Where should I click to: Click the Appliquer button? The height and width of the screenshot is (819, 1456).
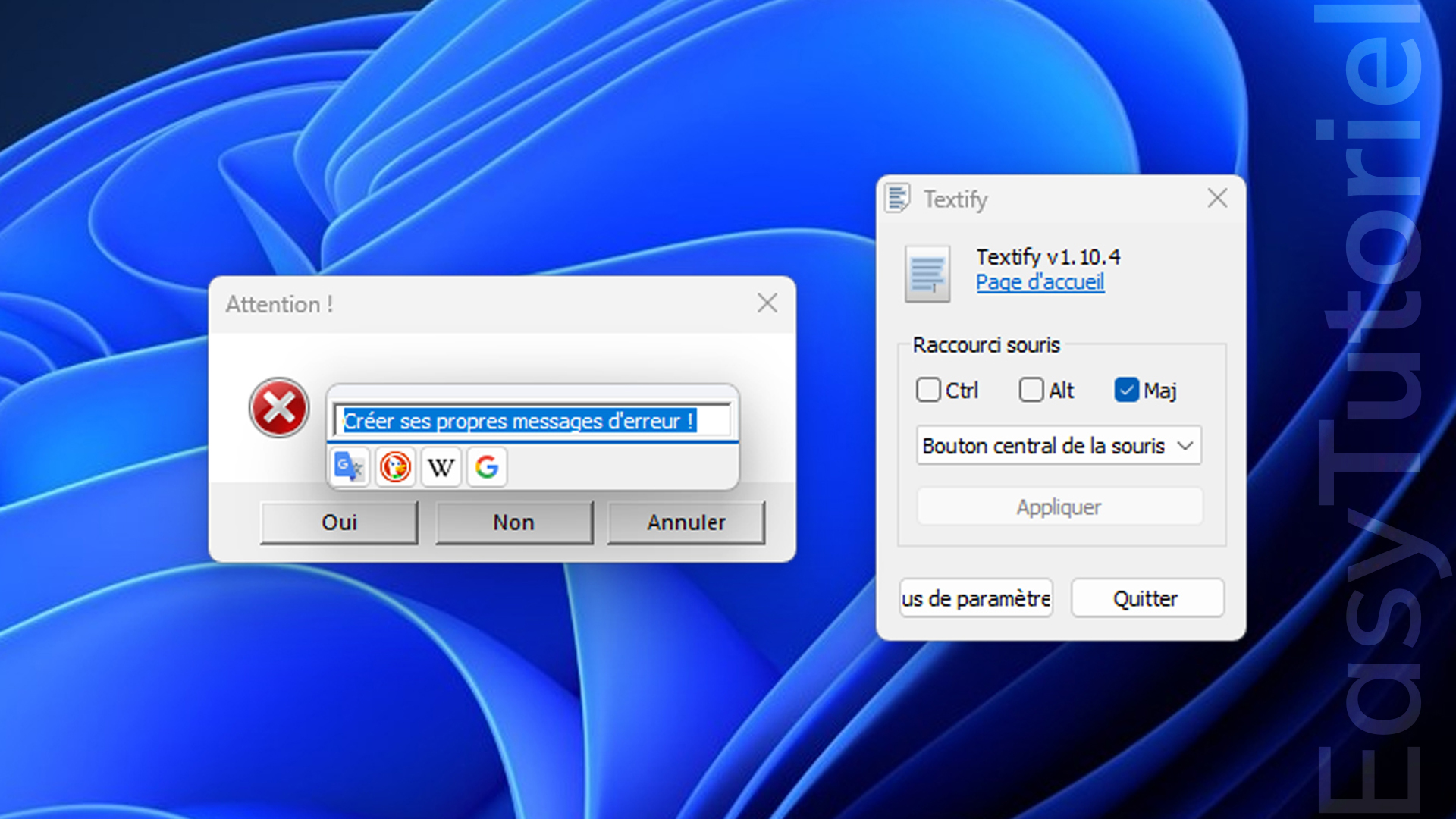tap(1059, 507)
